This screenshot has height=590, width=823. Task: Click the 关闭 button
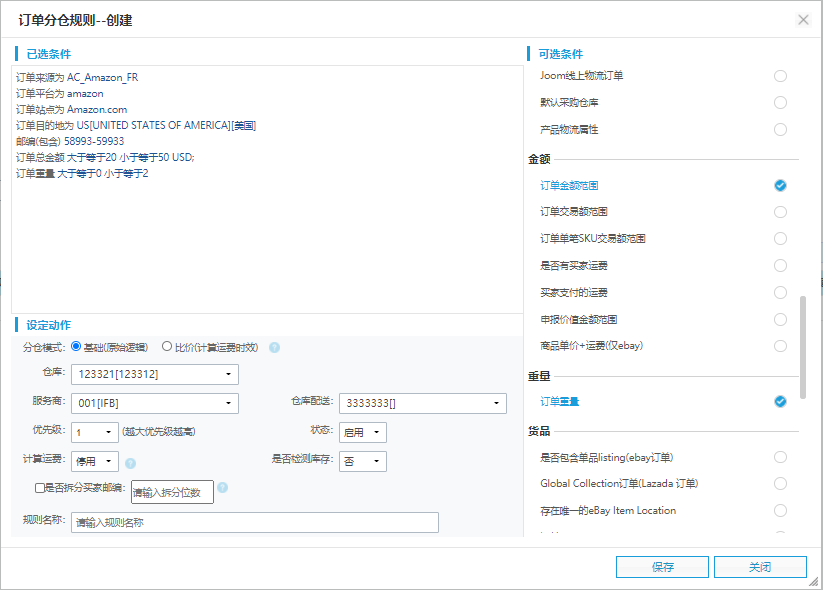point(760,566)
